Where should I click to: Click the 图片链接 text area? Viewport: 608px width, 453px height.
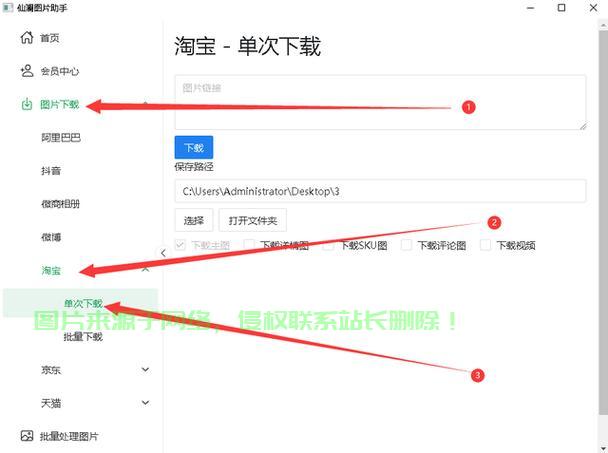[380, 102]
